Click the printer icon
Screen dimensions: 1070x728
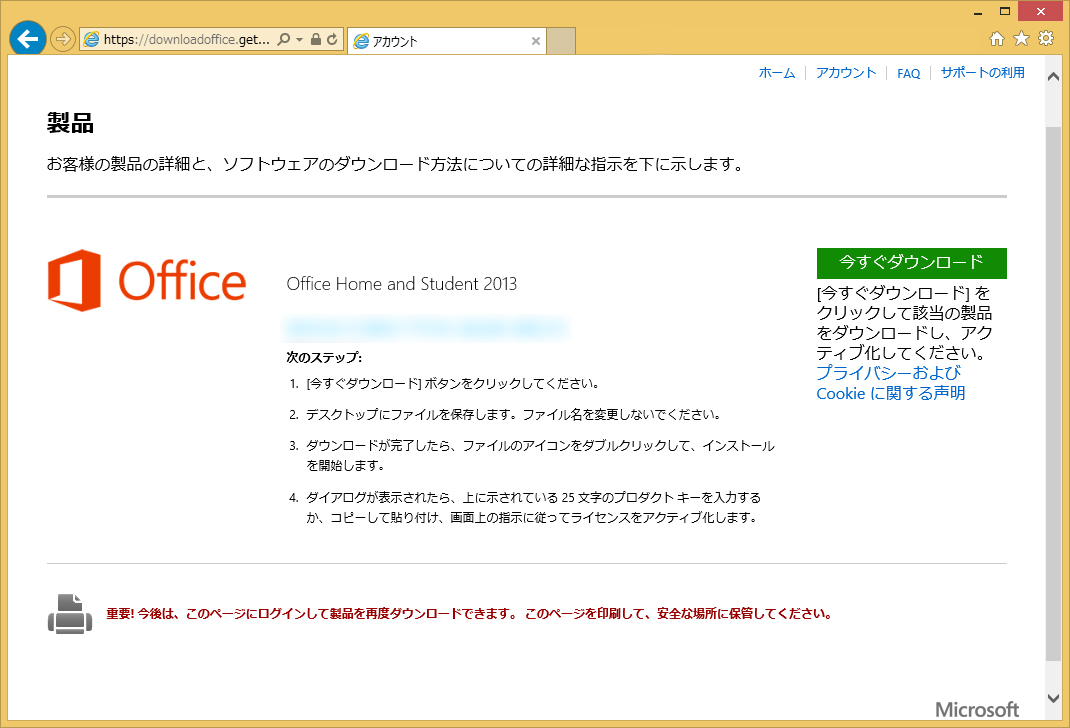pos(70,614)
